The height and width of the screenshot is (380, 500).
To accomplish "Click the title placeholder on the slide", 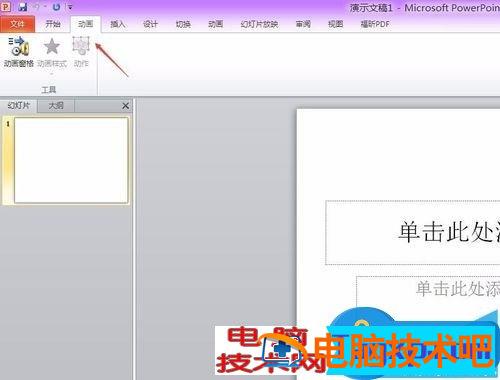I will [413, 232].
